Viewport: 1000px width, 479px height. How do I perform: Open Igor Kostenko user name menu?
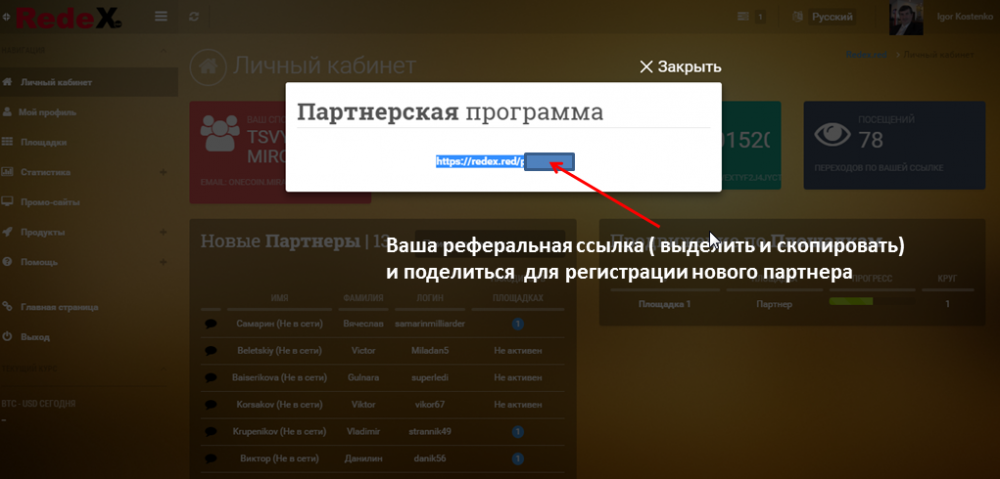[964, 16]
